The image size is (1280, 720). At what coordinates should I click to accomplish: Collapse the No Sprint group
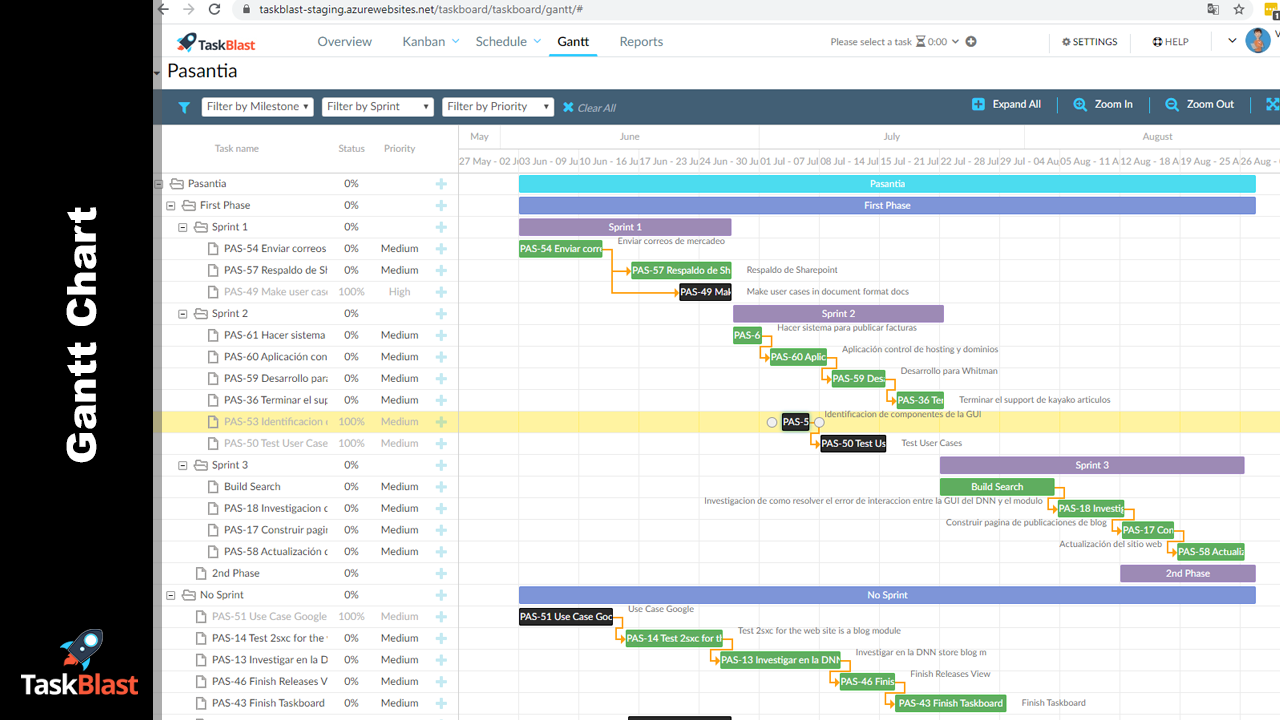pyautogui.click(x=171, y=595)
